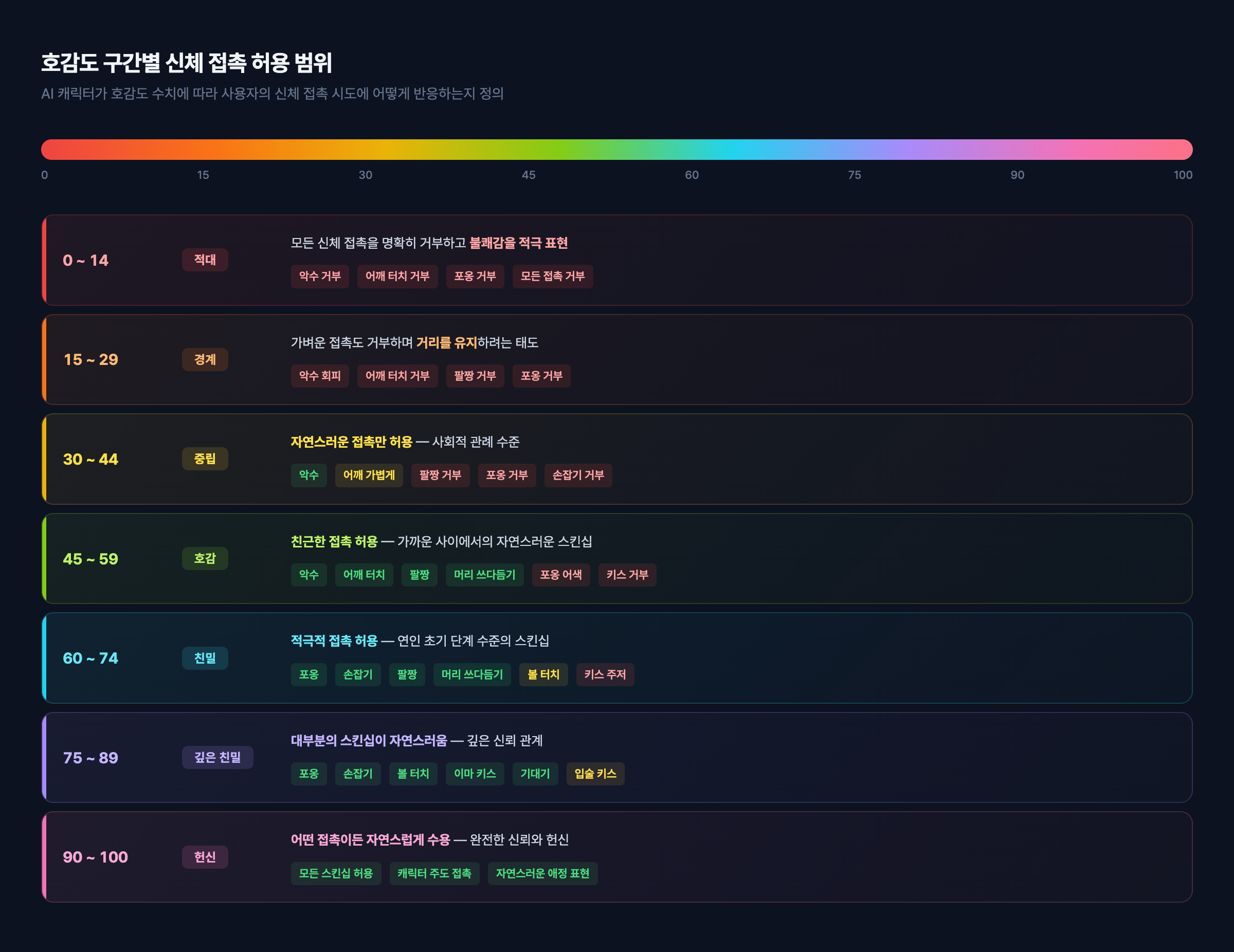Screen dimensions: 1234x952
Task: Click the 포옹 어색 tag
Action: [x=560, y=575]
